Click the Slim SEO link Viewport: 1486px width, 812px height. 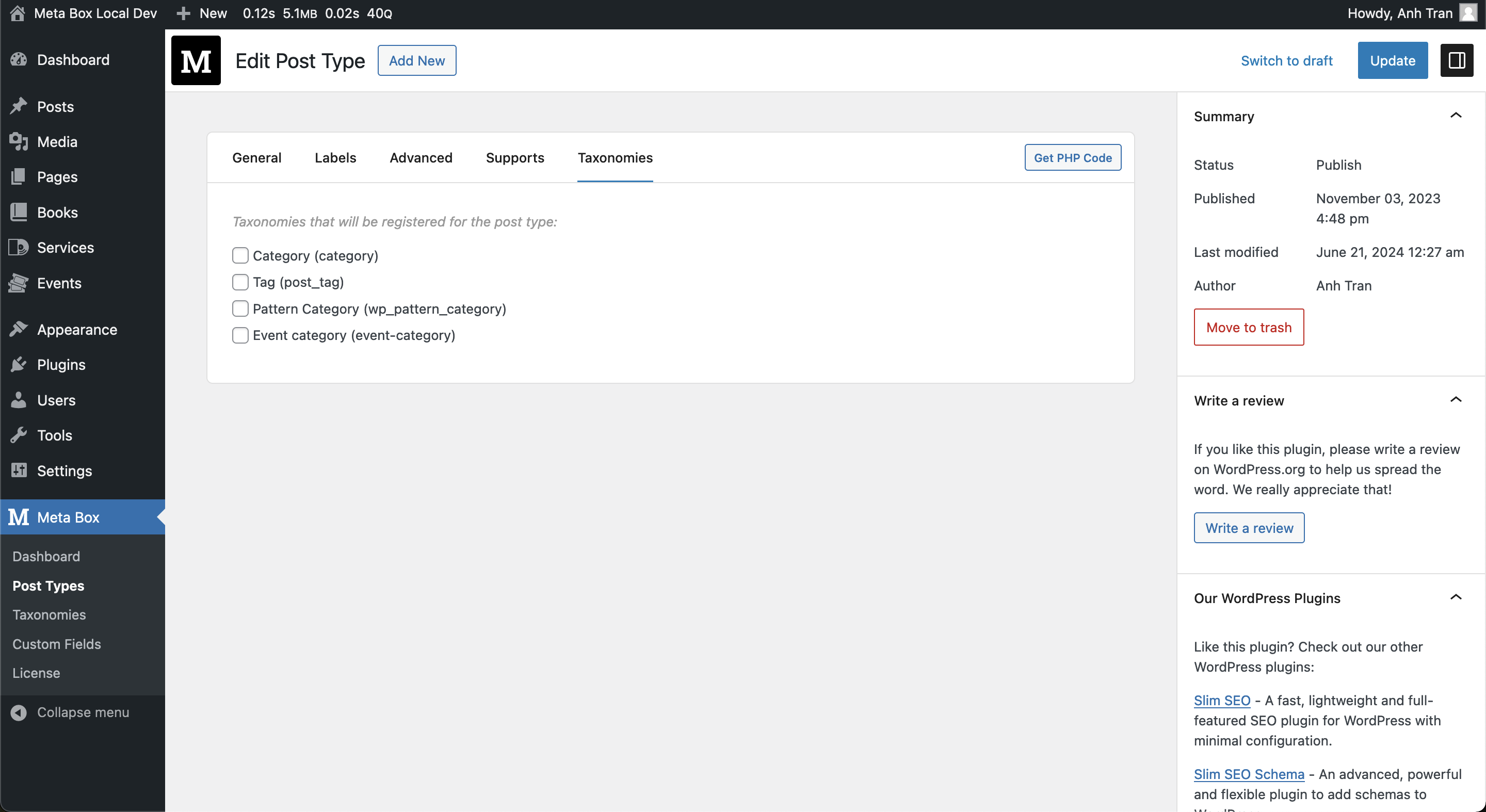click(1221, 700)
